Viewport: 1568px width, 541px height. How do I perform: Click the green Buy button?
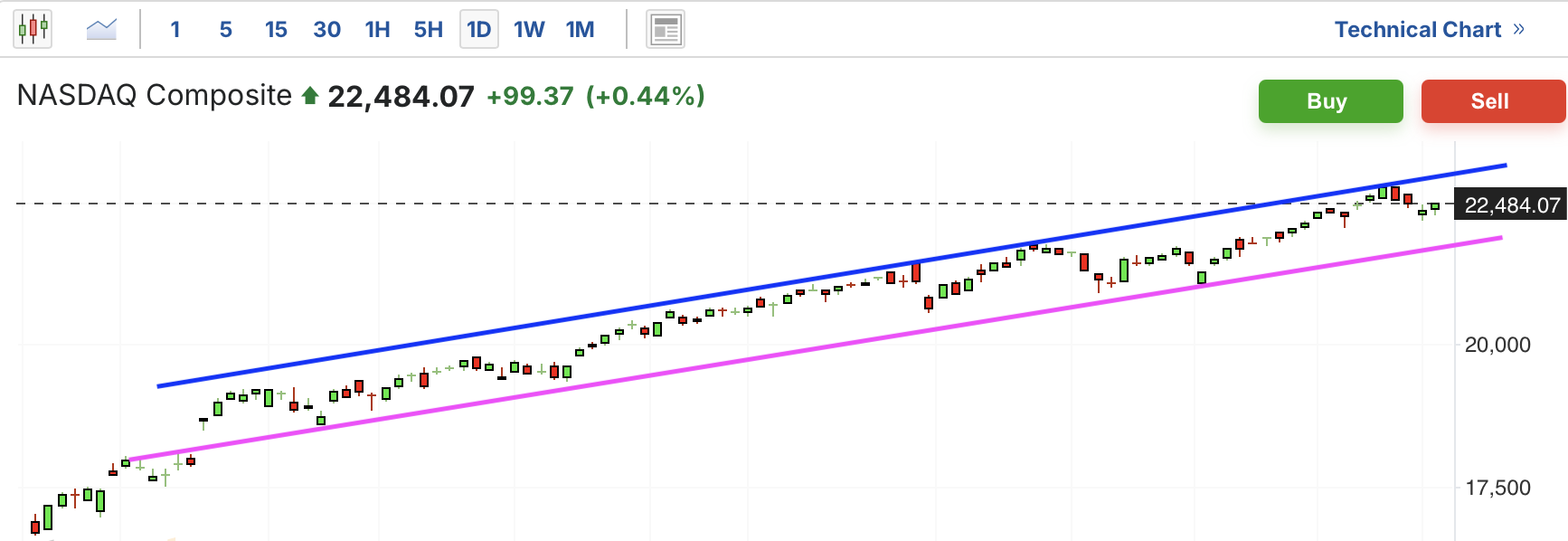(1331, 101)
